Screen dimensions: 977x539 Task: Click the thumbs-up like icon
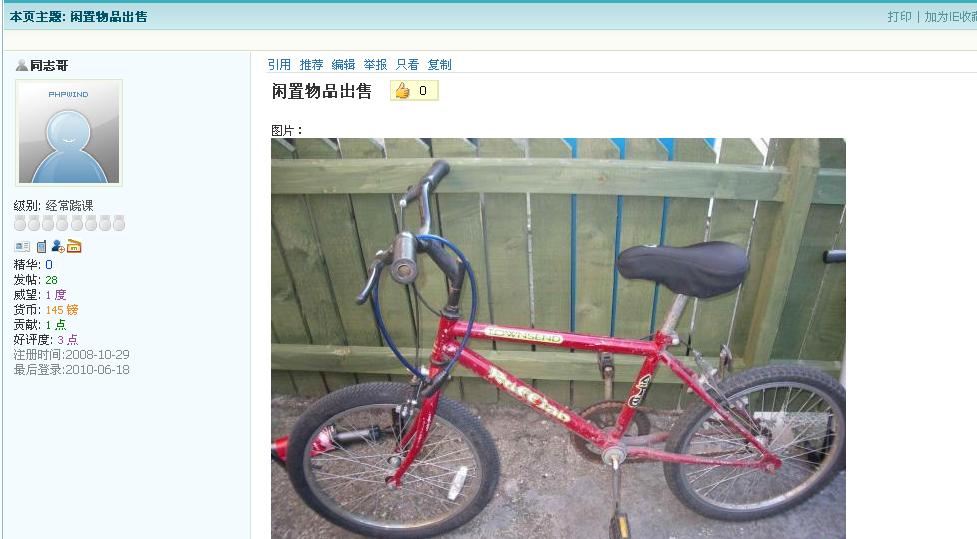coord(403,91)
